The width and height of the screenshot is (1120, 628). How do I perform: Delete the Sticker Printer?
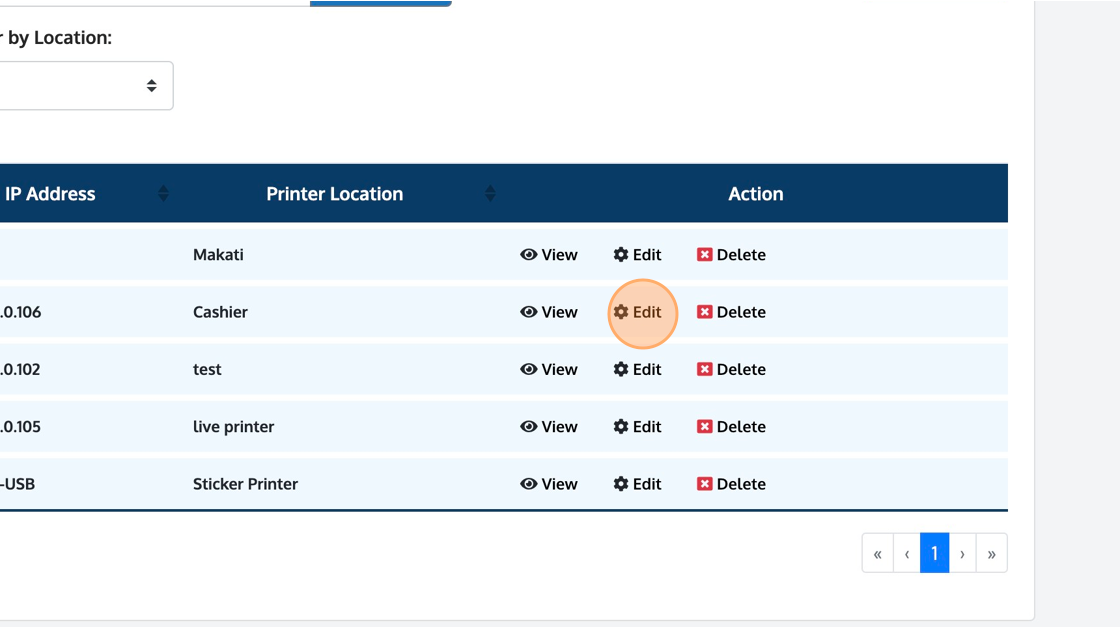coord(731,484)
